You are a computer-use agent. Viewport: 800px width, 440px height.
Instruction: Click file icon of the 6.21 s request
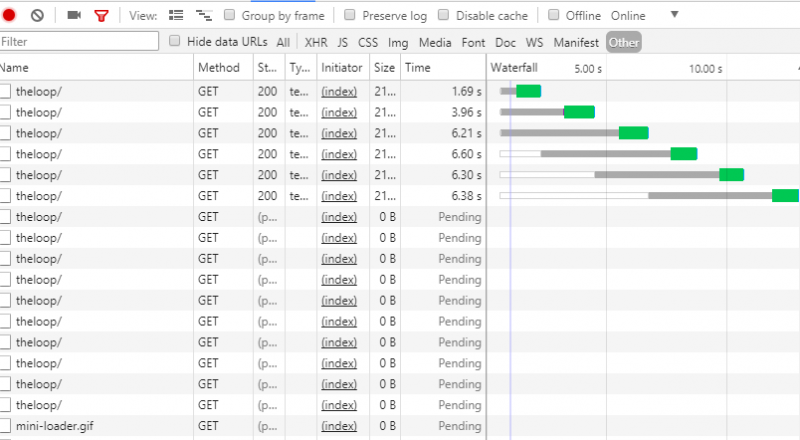5,133
